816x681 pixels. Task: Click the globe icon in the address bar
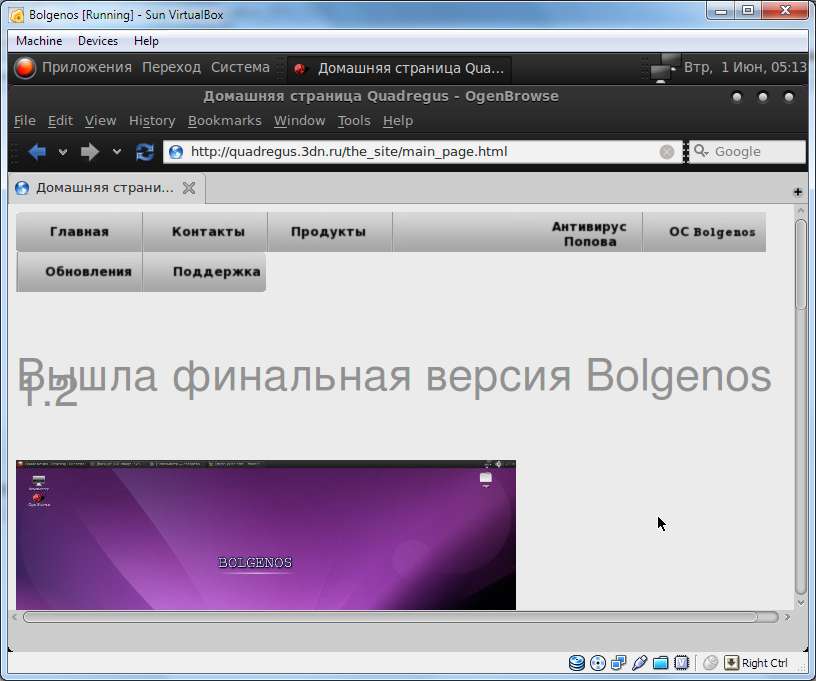pos(176,152)
